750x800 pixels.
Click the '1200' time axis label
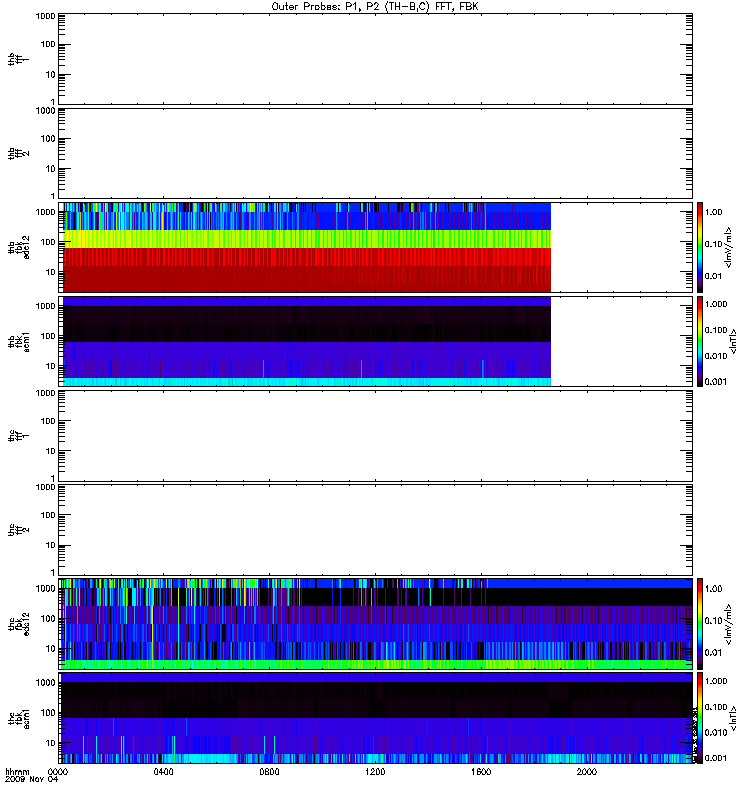pyautogui.click(x=375, y=772)
